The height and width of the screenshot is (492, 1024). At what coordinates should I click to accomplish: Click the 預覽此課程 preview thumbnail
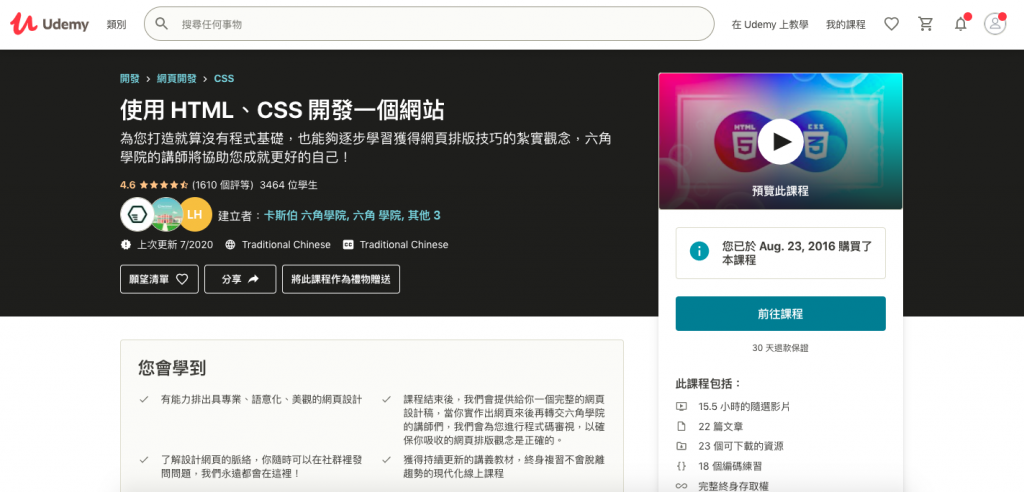click(x=780, y=141)
